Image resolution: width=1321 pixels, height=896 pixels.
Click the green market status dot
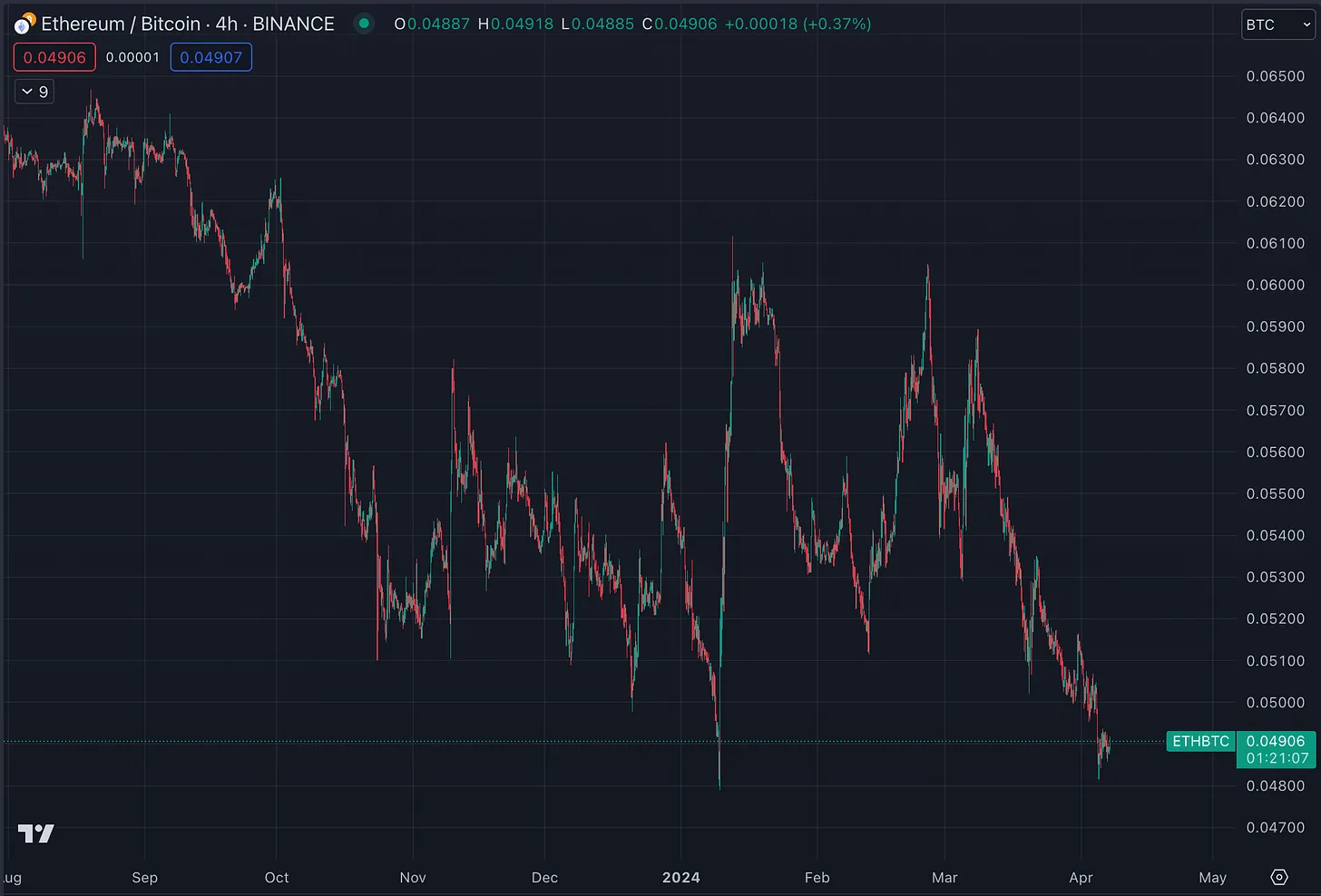[x=364, y=24]
